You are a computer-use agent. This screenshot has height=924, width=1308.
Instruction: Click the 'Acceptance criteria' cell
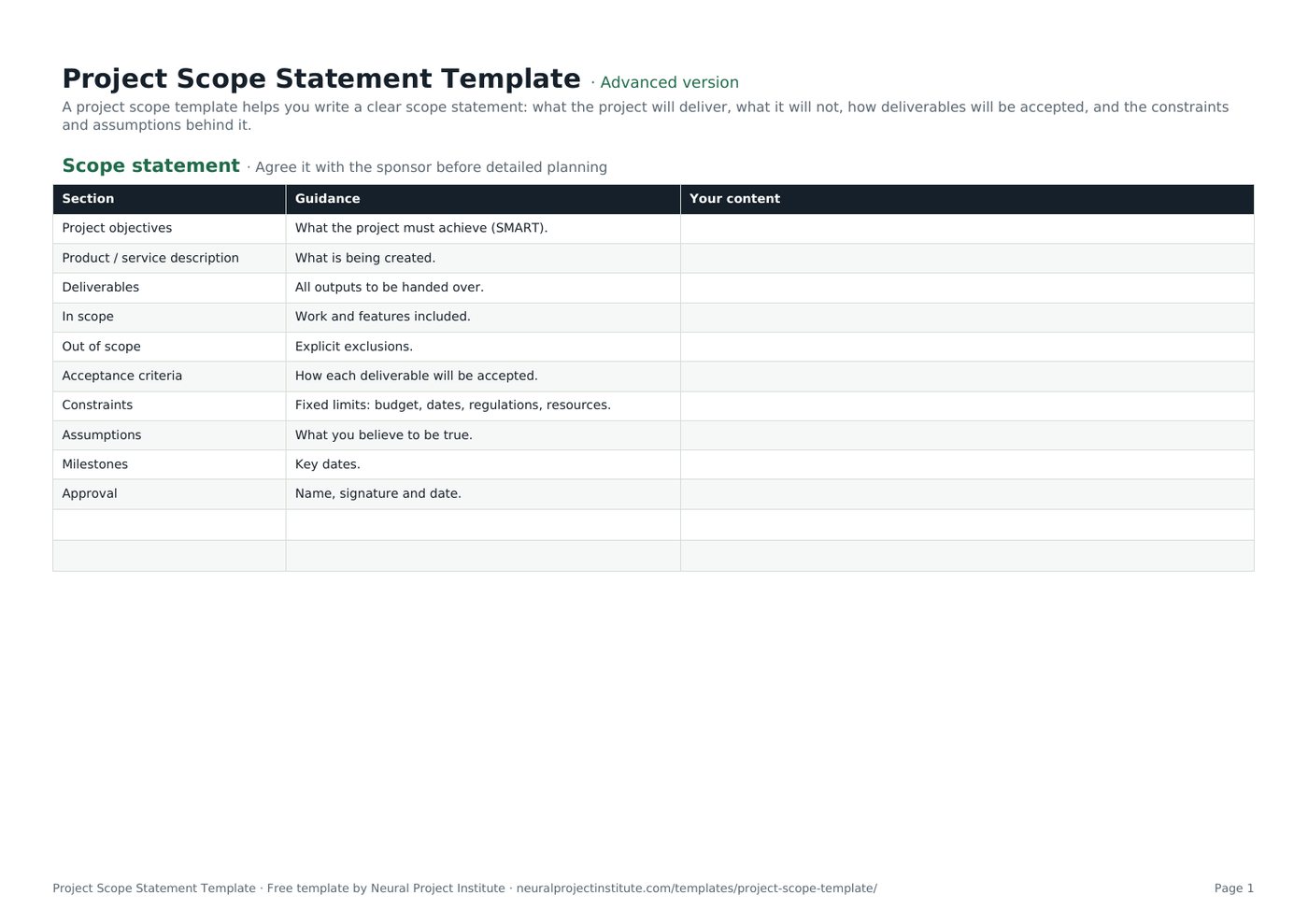[x=169, y=376]
